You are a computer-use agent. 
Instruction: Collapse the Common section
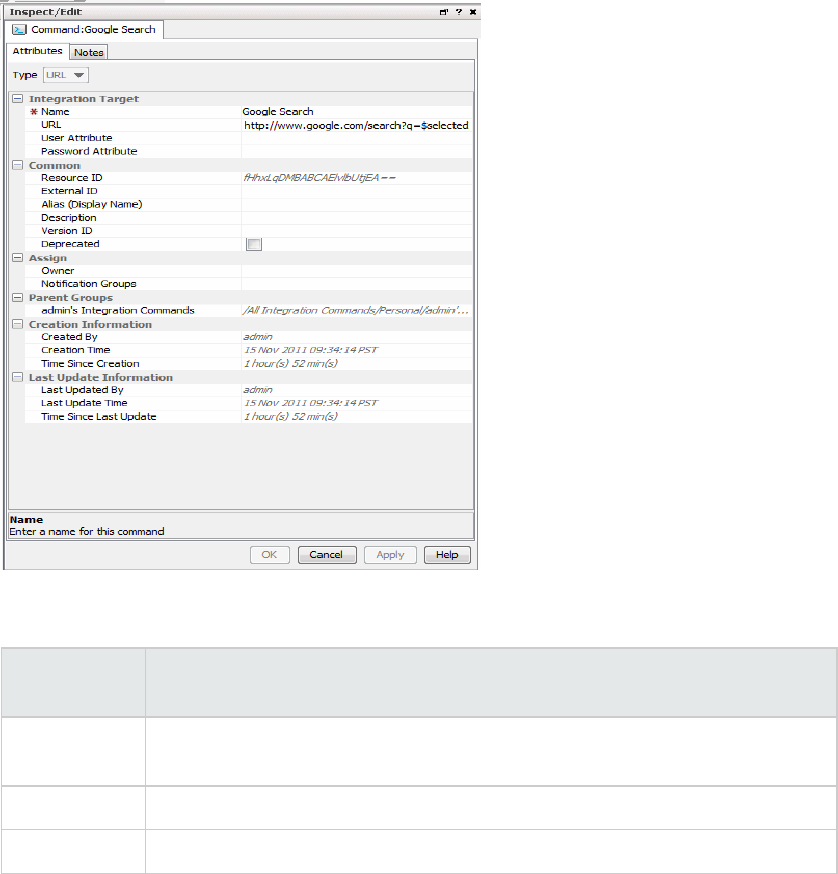(x=18, y=166)
